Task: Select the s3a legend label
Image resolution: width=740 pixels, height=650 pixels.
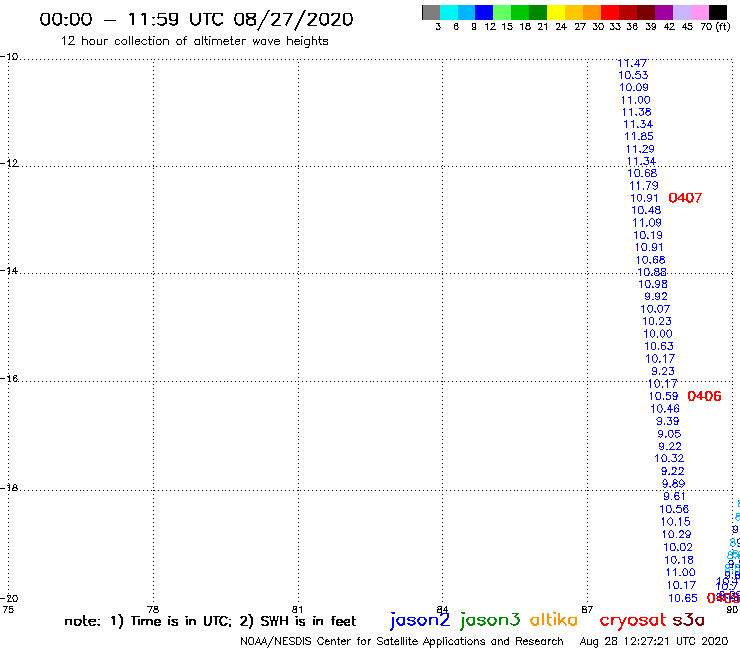Action: click(x=689, y=620)
